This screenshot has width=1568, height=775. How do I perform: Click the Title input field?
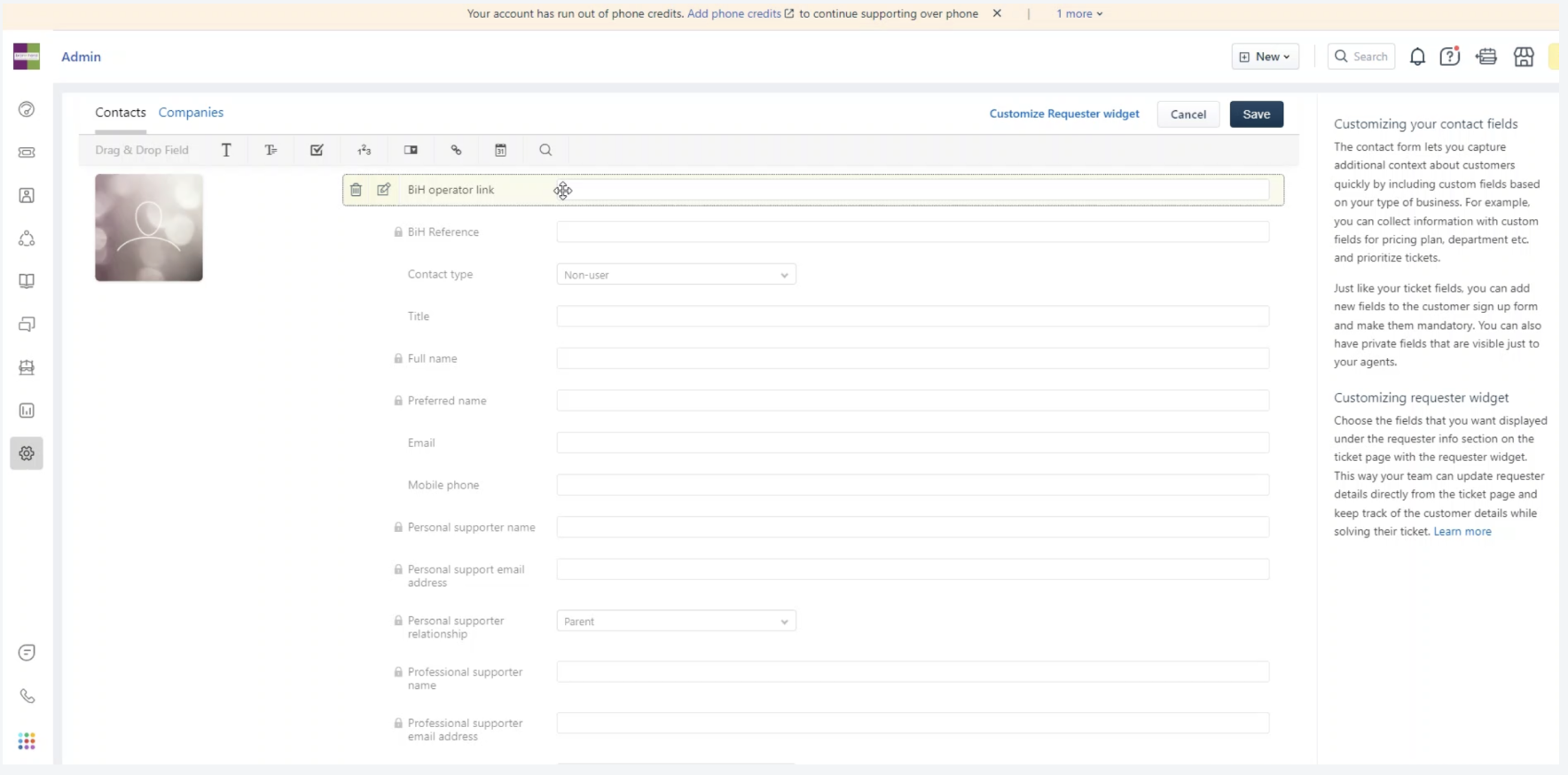(913, 317)
